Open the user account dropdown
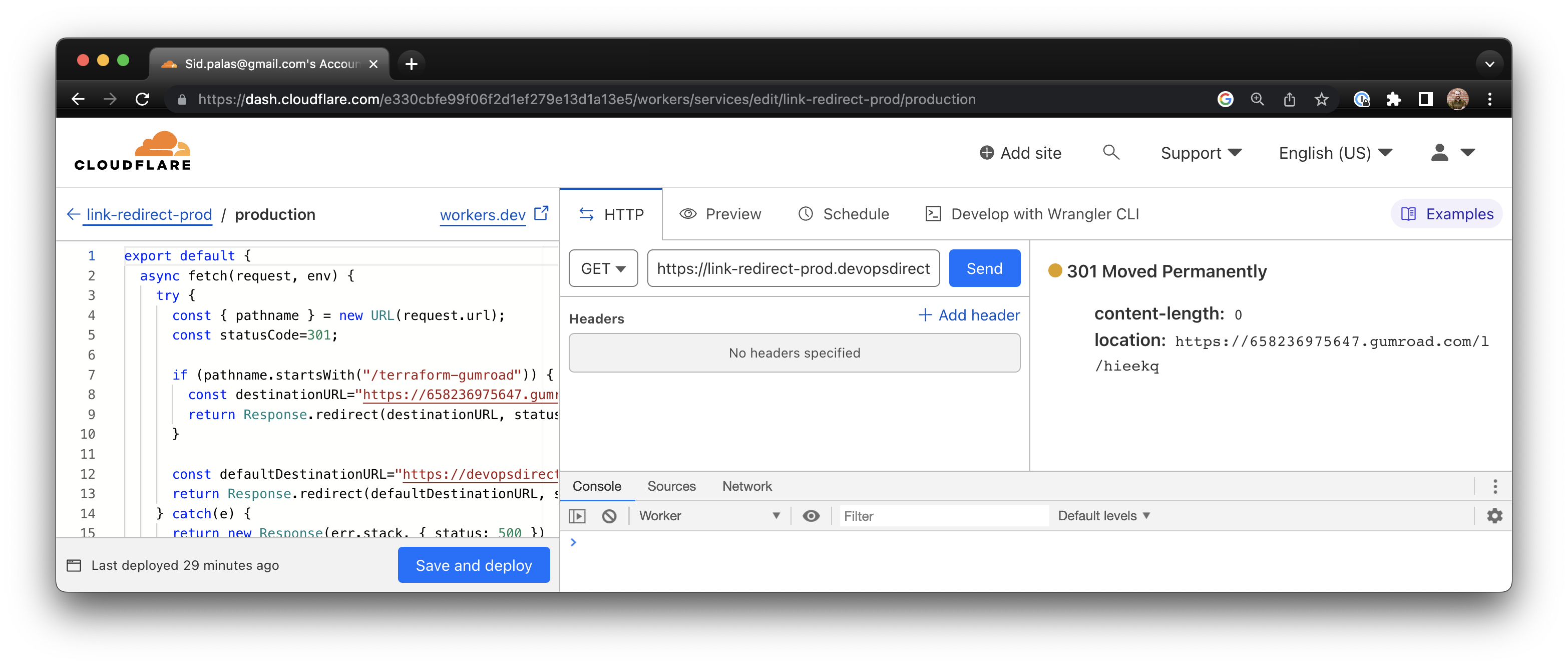This screenshot has height=666, width=1568. (x=1452, y=153)
